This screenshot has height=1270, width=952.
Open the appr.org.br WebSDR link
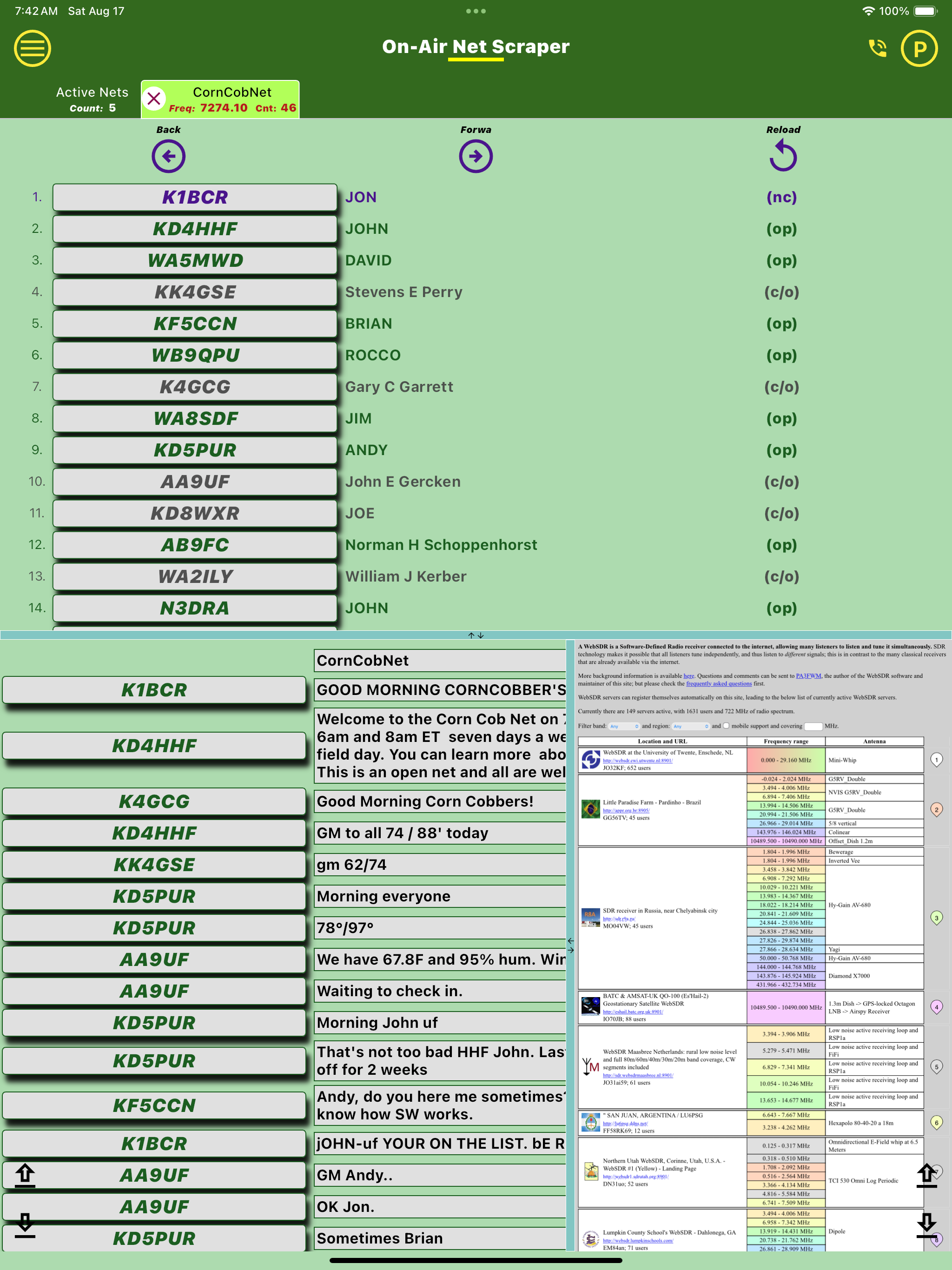click(626, 810)
